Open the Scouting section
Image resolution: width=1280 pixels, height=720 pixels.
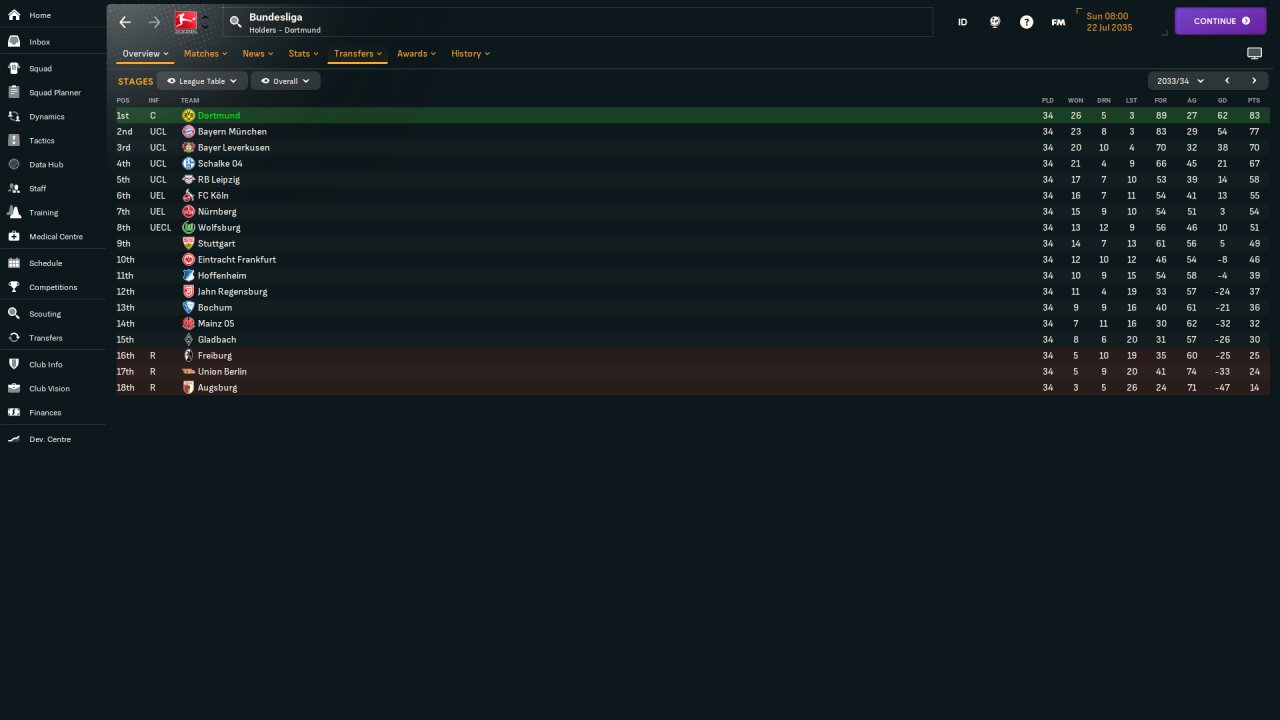coord(45,314)
